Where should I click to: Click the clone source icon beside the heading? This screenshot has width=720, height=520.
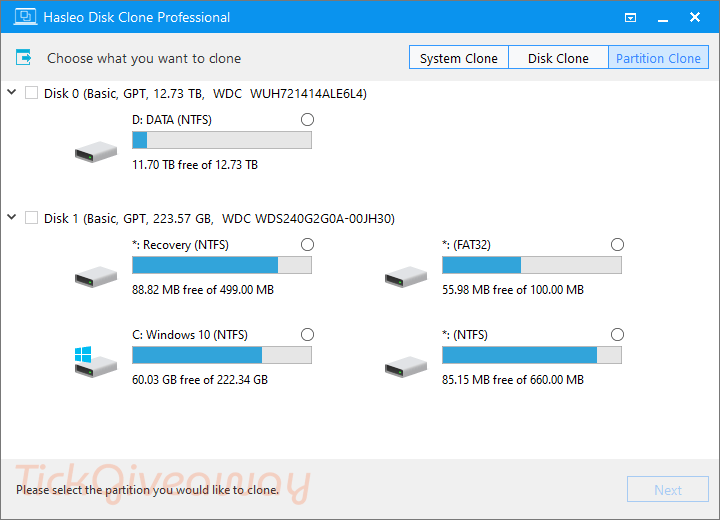[x=23, y=58]
